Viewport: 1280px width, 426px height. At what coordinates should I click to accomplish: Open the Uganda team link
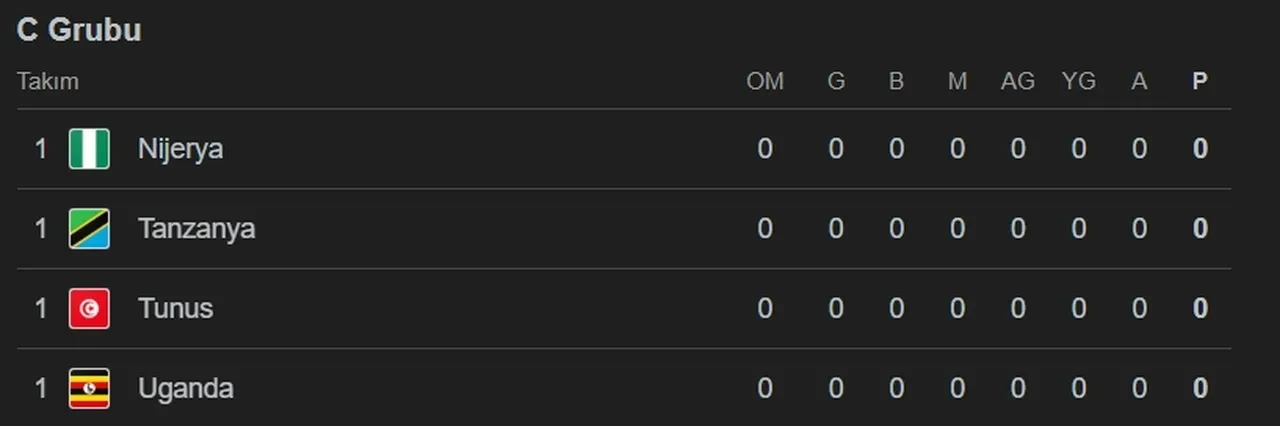pos(185,388)
